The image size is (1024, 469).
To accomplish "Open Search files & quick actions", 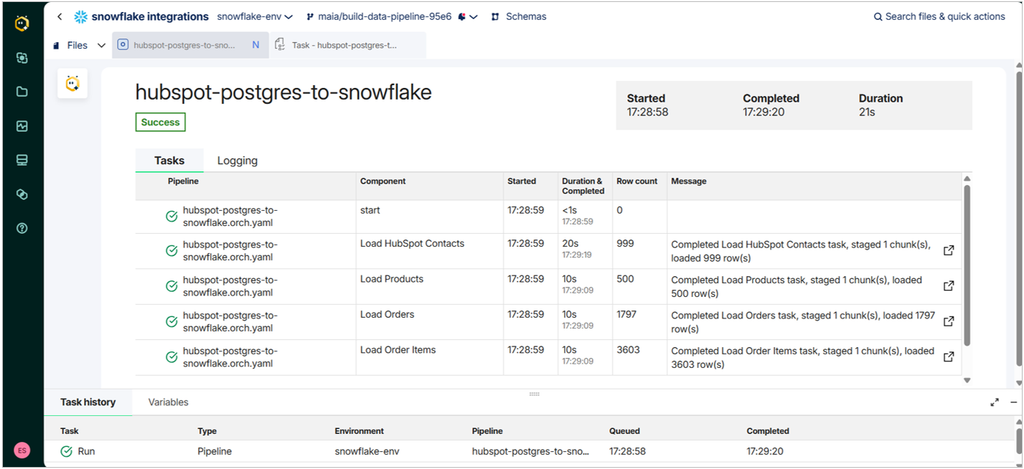I will tap(939, 17).
